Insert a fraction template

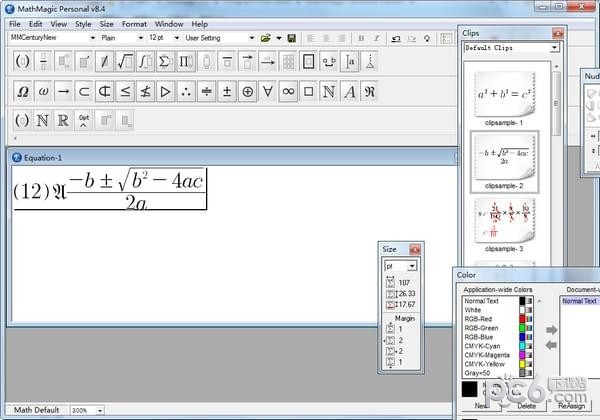click(43, 61)
